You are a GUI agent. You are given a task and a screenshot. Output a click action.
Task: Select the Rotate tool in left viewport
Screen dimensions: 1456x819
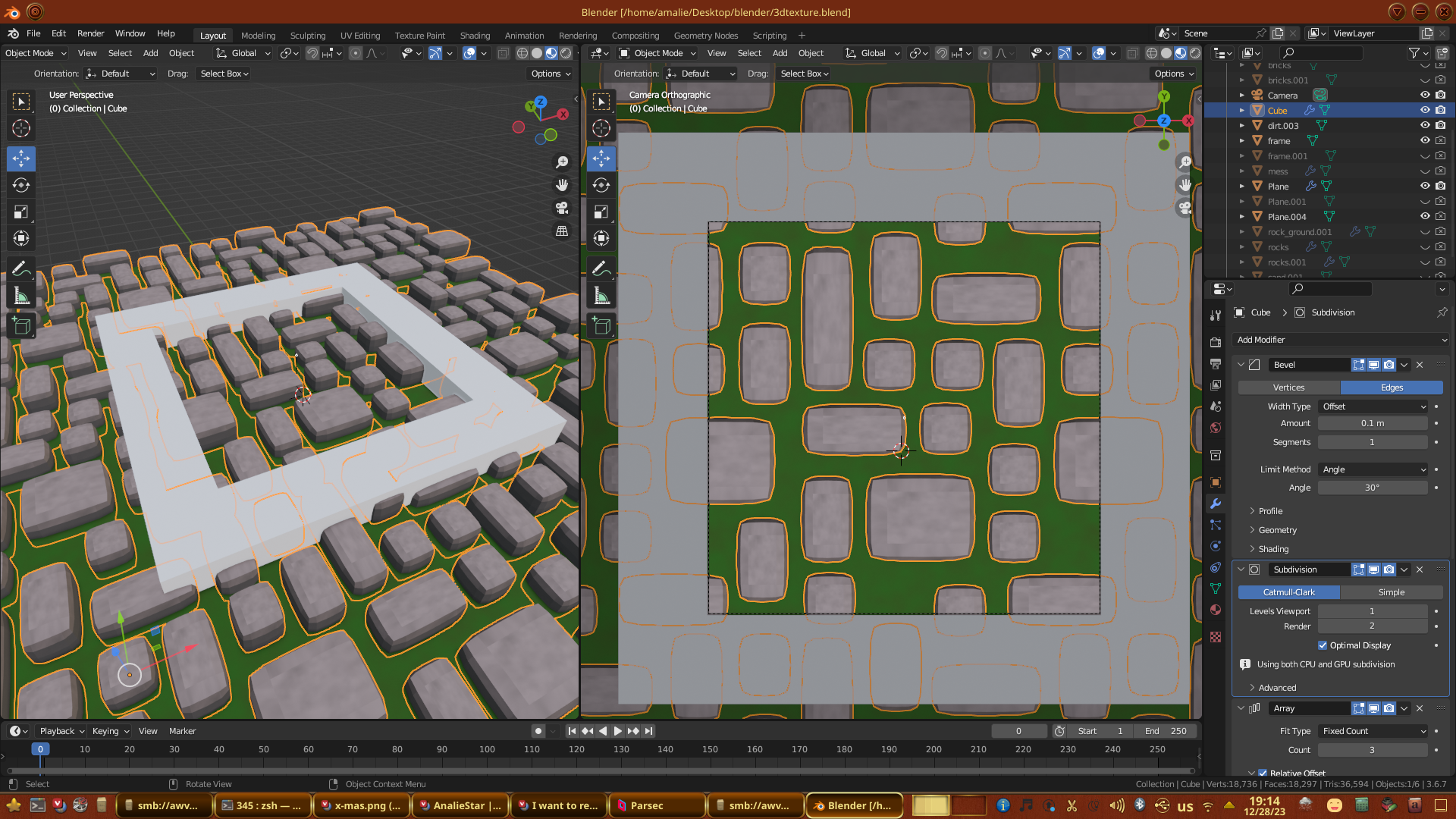click(x=21, y=185)
